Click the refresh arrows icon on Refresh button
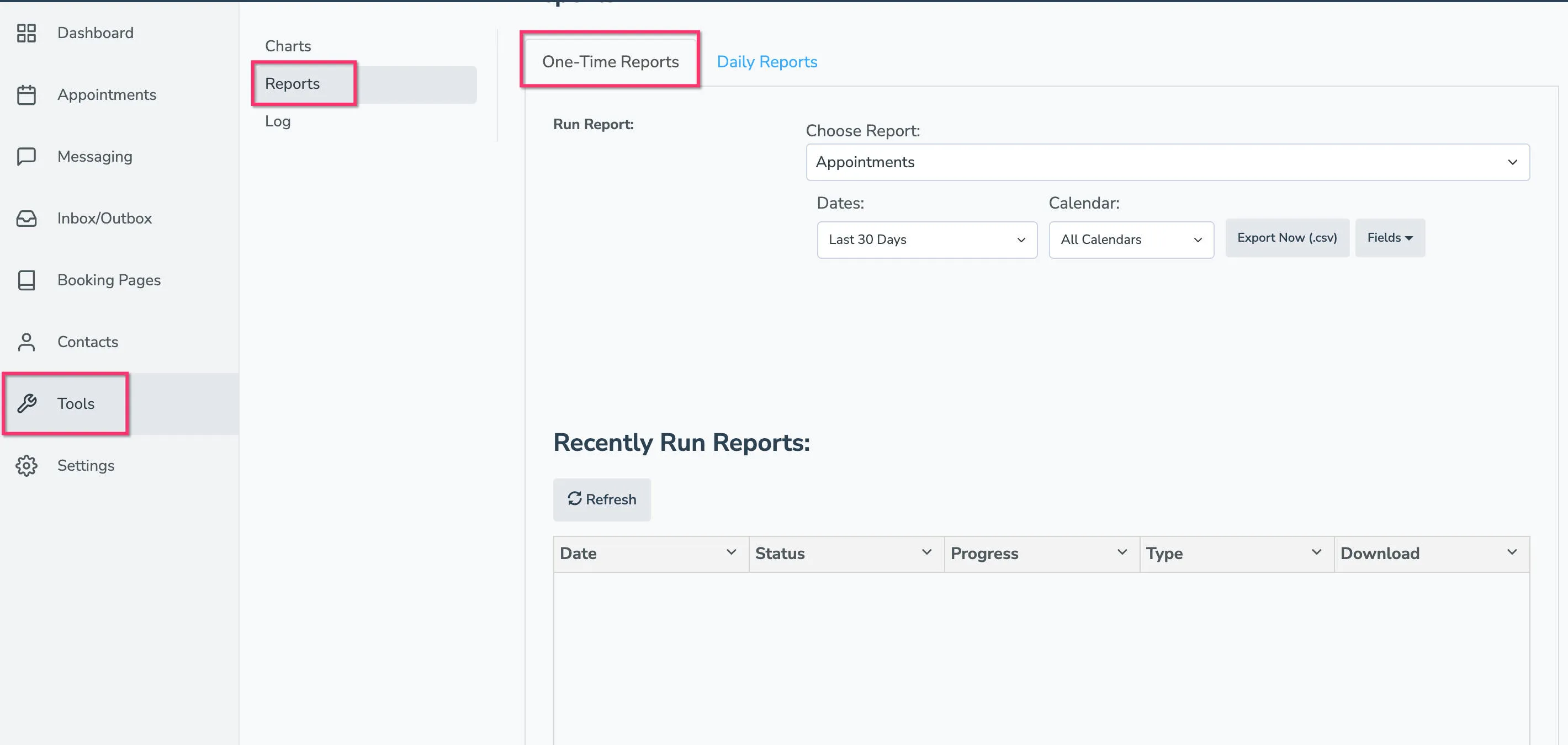Viewport: 1568px width, 745px height. (574, 499)
